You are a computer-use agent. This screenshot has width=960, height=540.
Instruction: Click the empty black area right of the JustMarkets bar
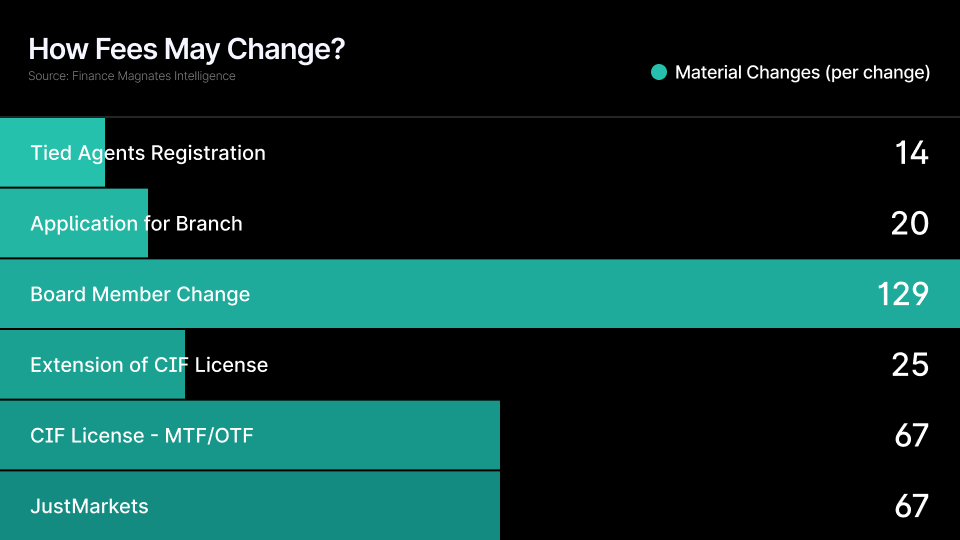coord(690,506)
